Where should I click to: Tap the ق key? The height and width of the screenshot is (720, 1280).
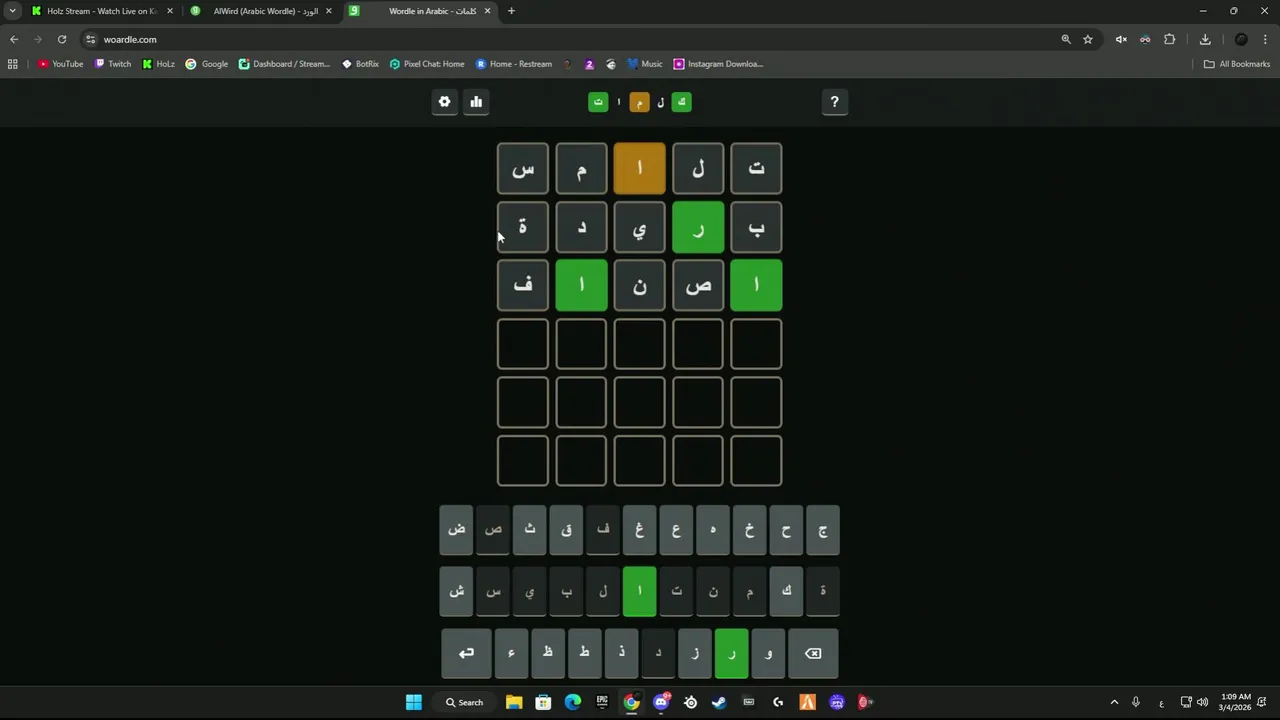[566, 529]
